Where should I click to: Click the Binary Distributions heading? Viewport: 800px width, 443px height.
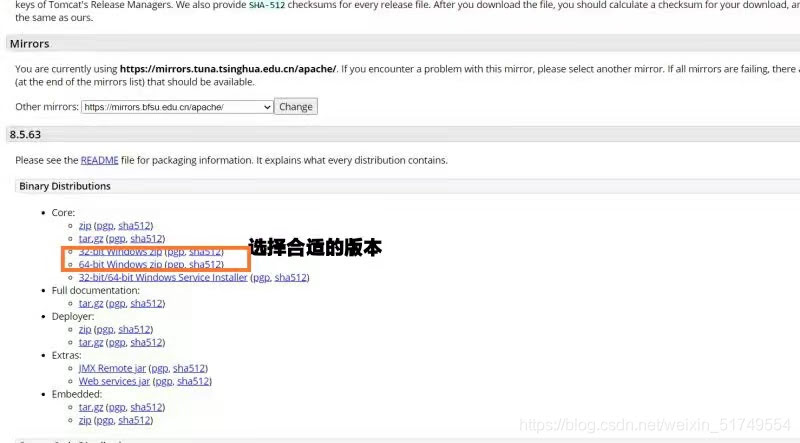click(x=65, y=186)
